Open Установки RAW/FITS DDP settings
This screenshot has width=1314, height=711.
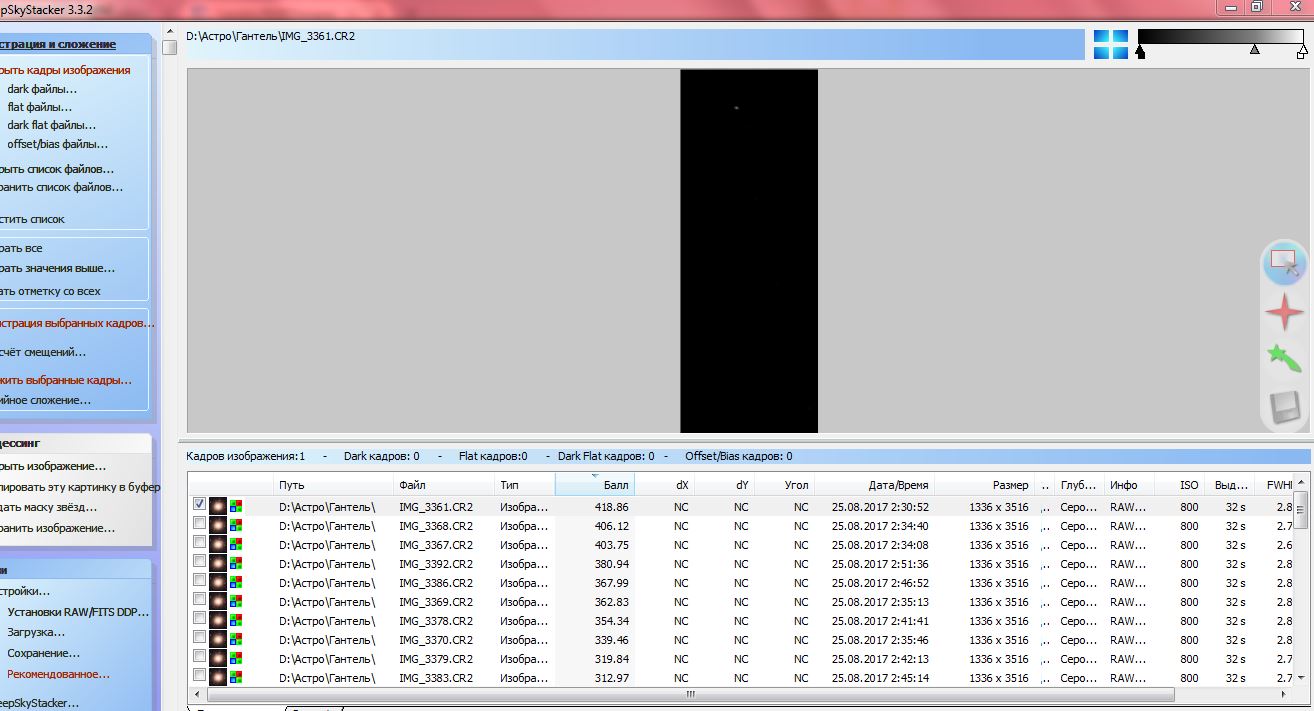[78, 612]
